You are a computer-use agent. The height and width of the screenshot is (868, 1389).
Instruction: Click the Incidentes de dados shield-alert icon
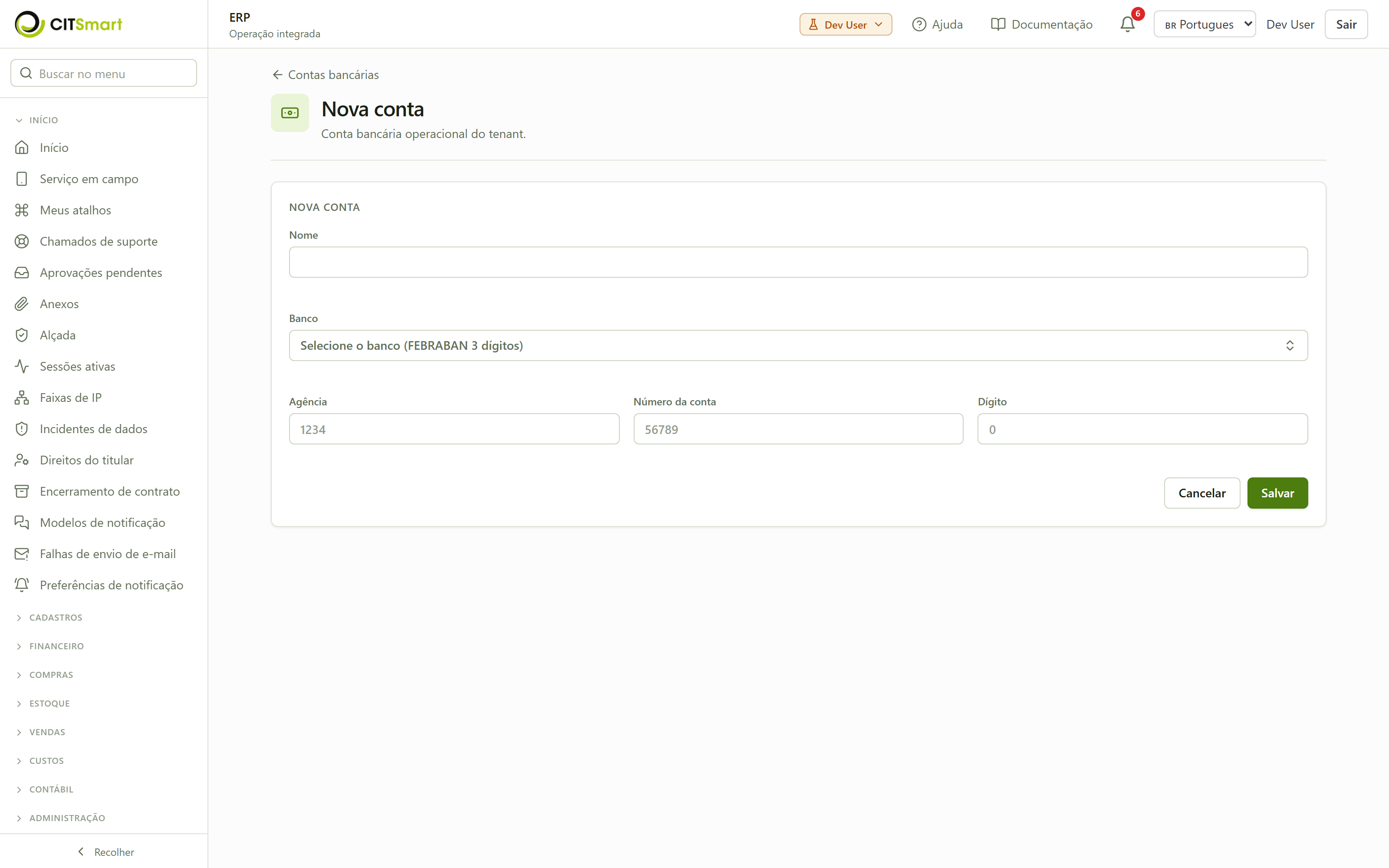[22, 429]
